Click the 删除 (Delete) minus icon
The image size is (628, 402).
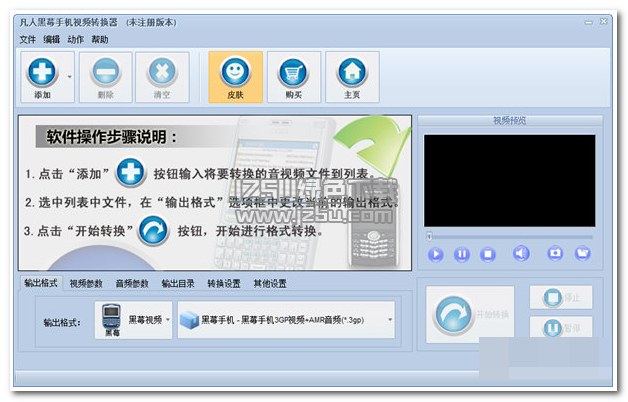[106, 72]
